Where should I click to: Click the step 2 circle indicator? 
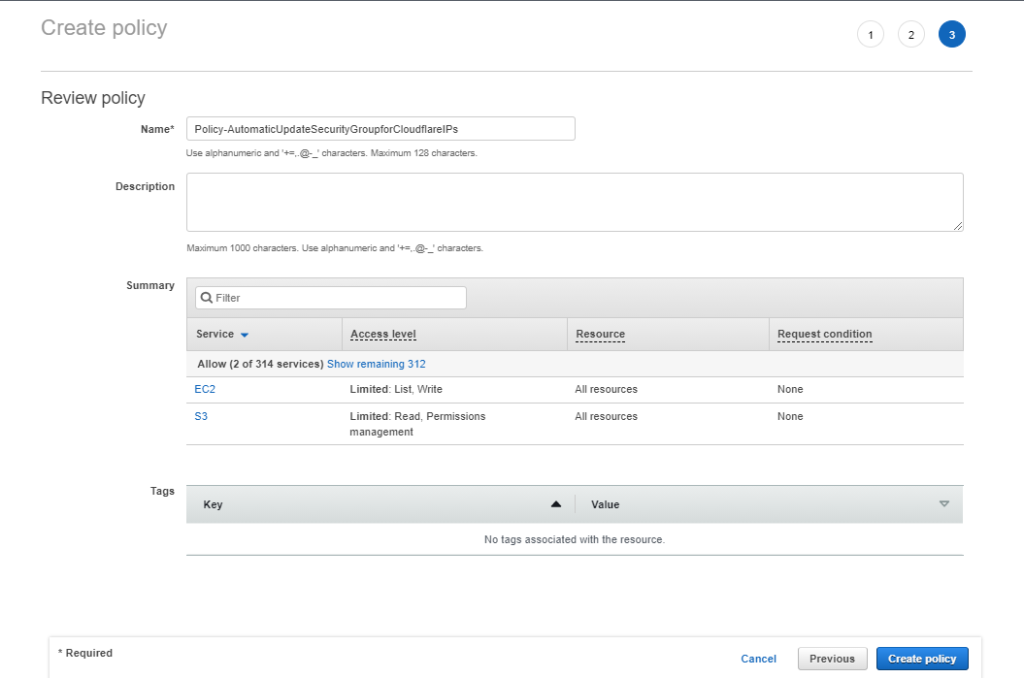pos(911,35)
